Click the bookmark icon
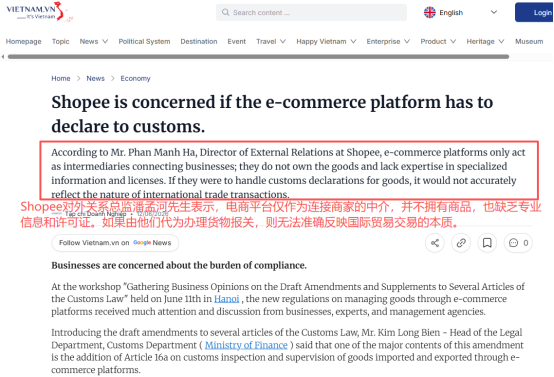Screen dimensions: 554x377 coord(487,243)
